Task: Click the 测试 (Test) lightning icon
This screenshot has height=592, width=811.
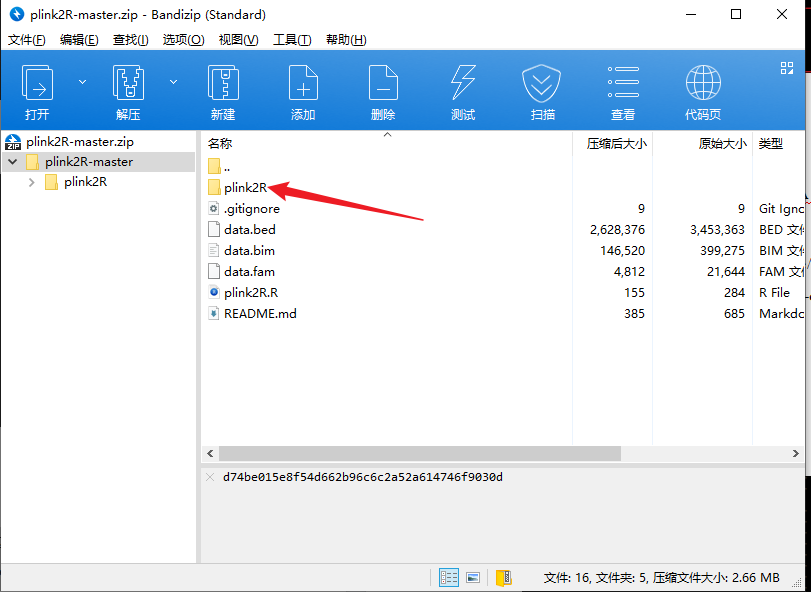Action: click(463, 83)
